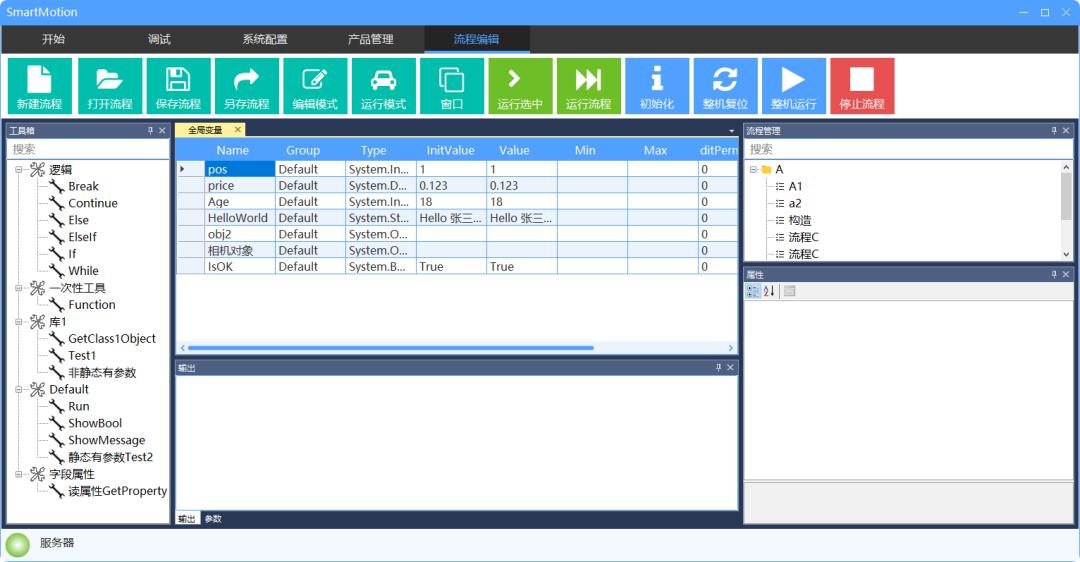Click the 新建流程 new flow button
1080x562 pixels.
(x=39, y=85)
